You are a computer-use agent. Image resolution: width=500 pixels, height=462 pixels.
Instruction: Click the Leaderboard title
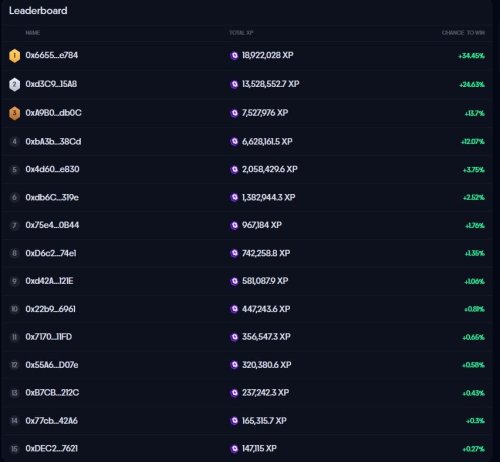(x=38, y=11)
